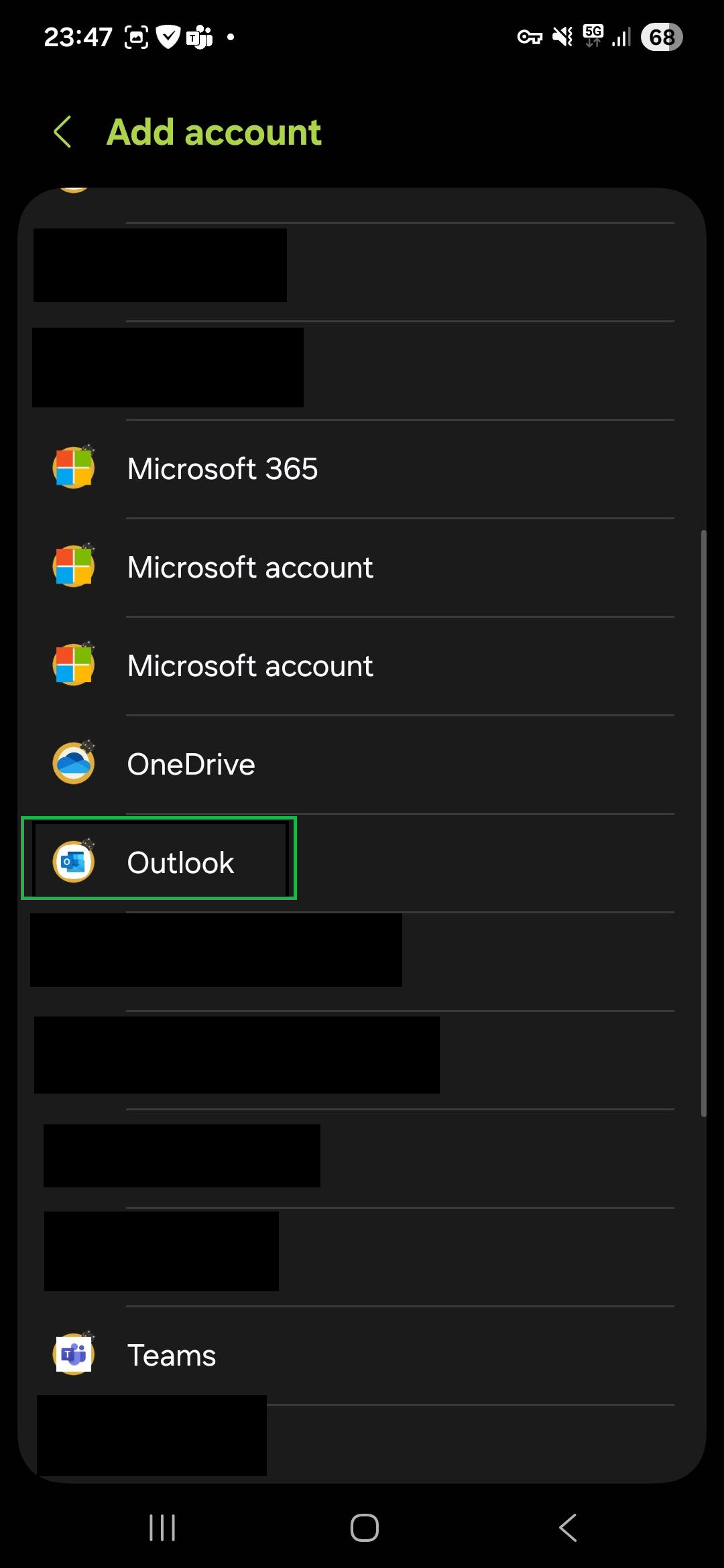Tap the icon of the Microsoft account row directly above OneDrive
724x1568 pixels.
click(x=74, y=665)
